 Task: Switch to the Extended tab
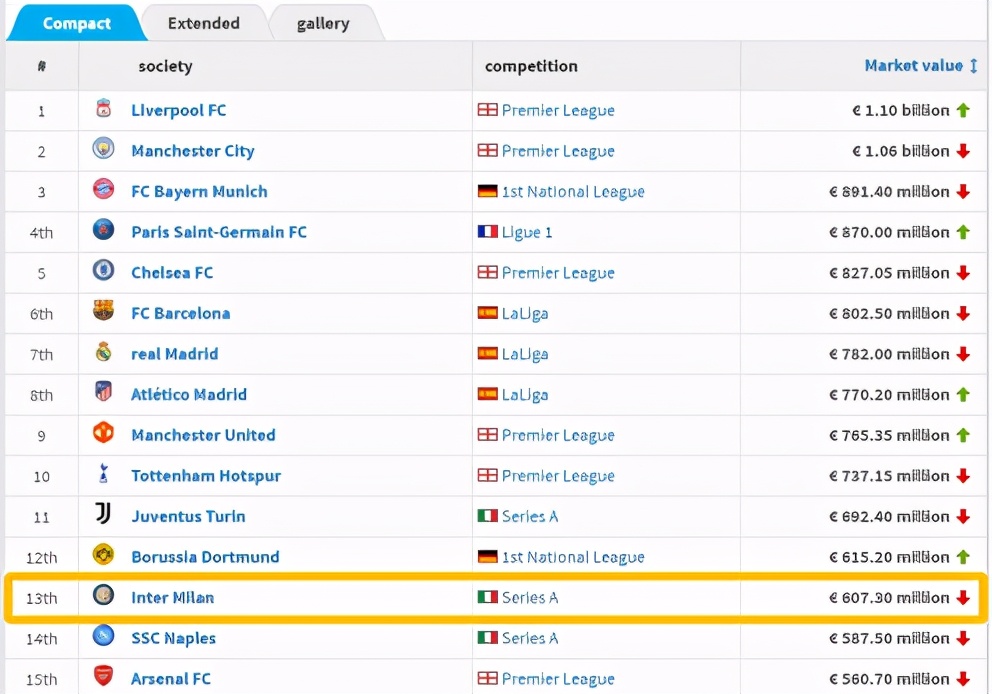203,23
